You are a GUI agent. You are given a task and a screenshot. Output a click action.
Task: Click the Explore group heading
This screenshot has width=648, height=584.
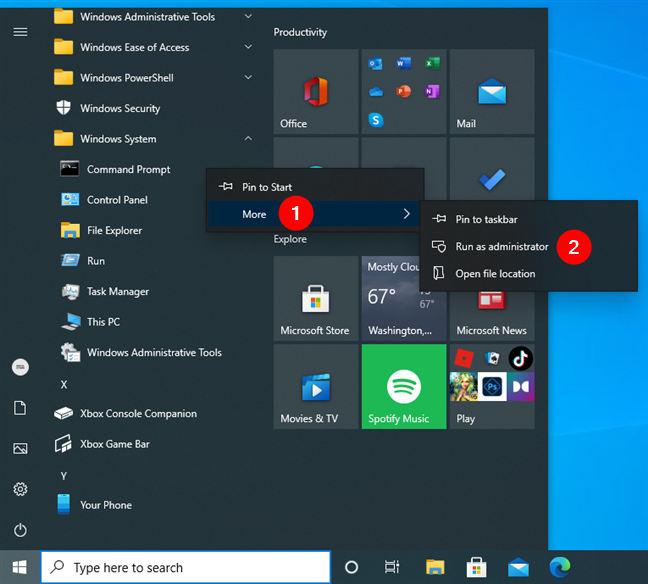290,239
